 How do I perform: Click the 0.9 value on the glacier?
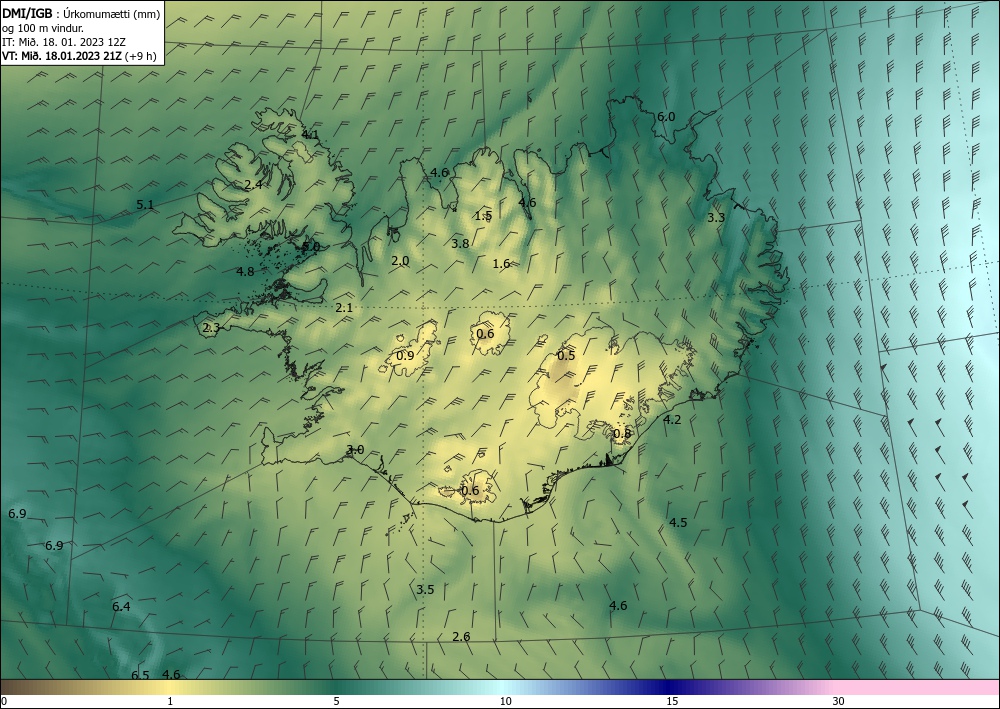coord(405,356)
